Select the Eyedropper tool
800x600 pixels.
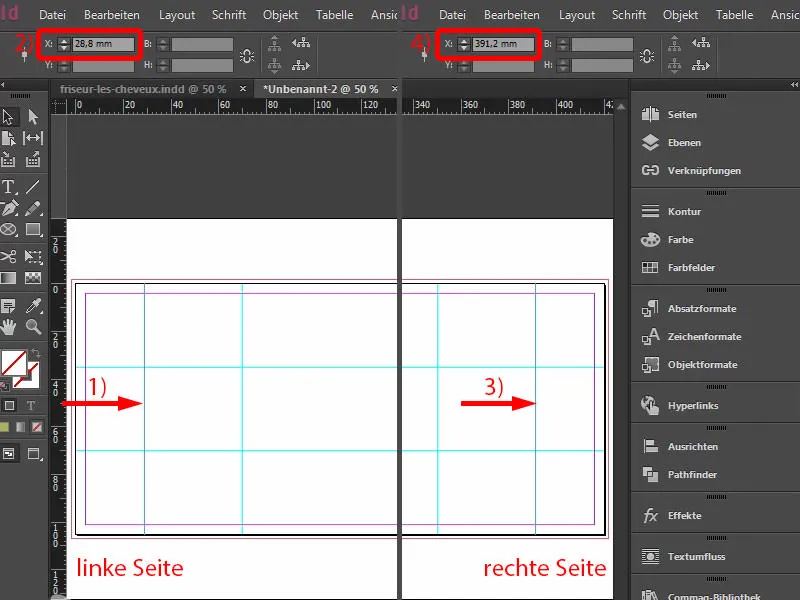34,306
